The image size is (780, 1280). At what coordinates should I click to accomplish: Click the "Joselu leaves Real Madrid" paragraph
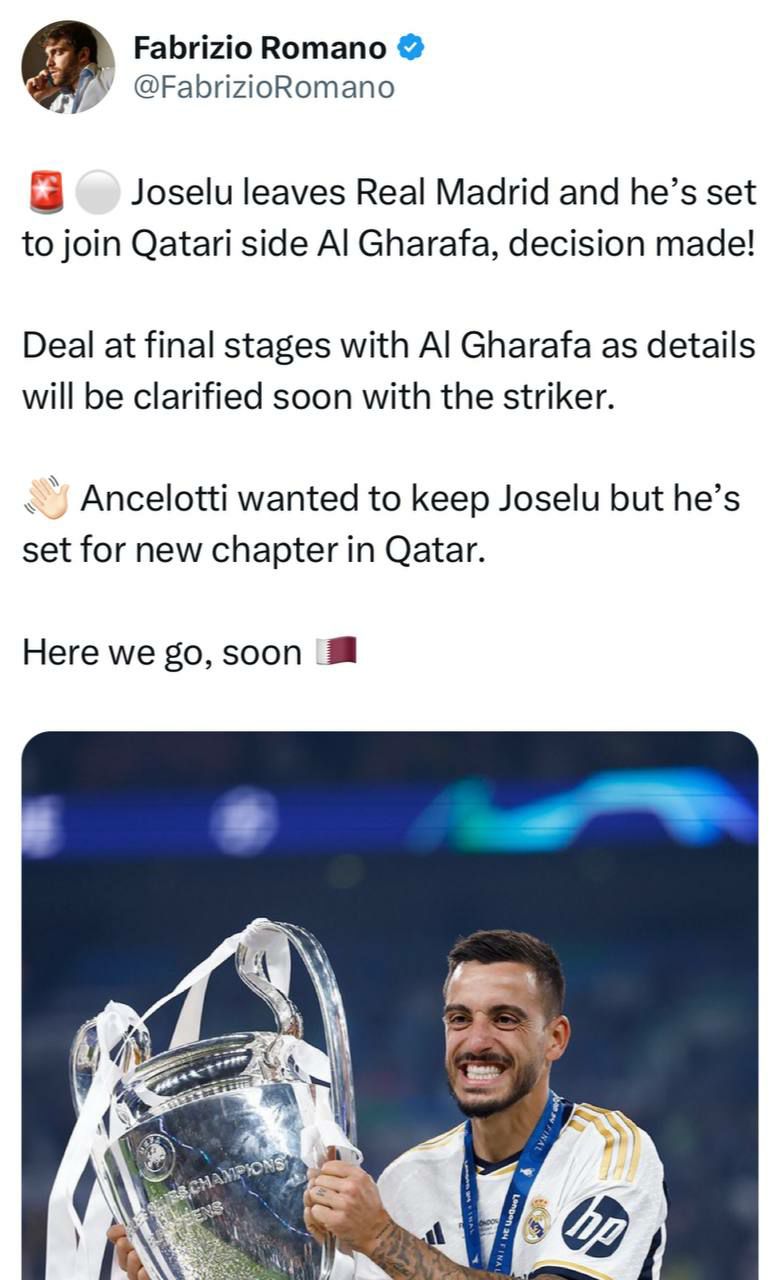pyautogui.click(x=390, y=217)
